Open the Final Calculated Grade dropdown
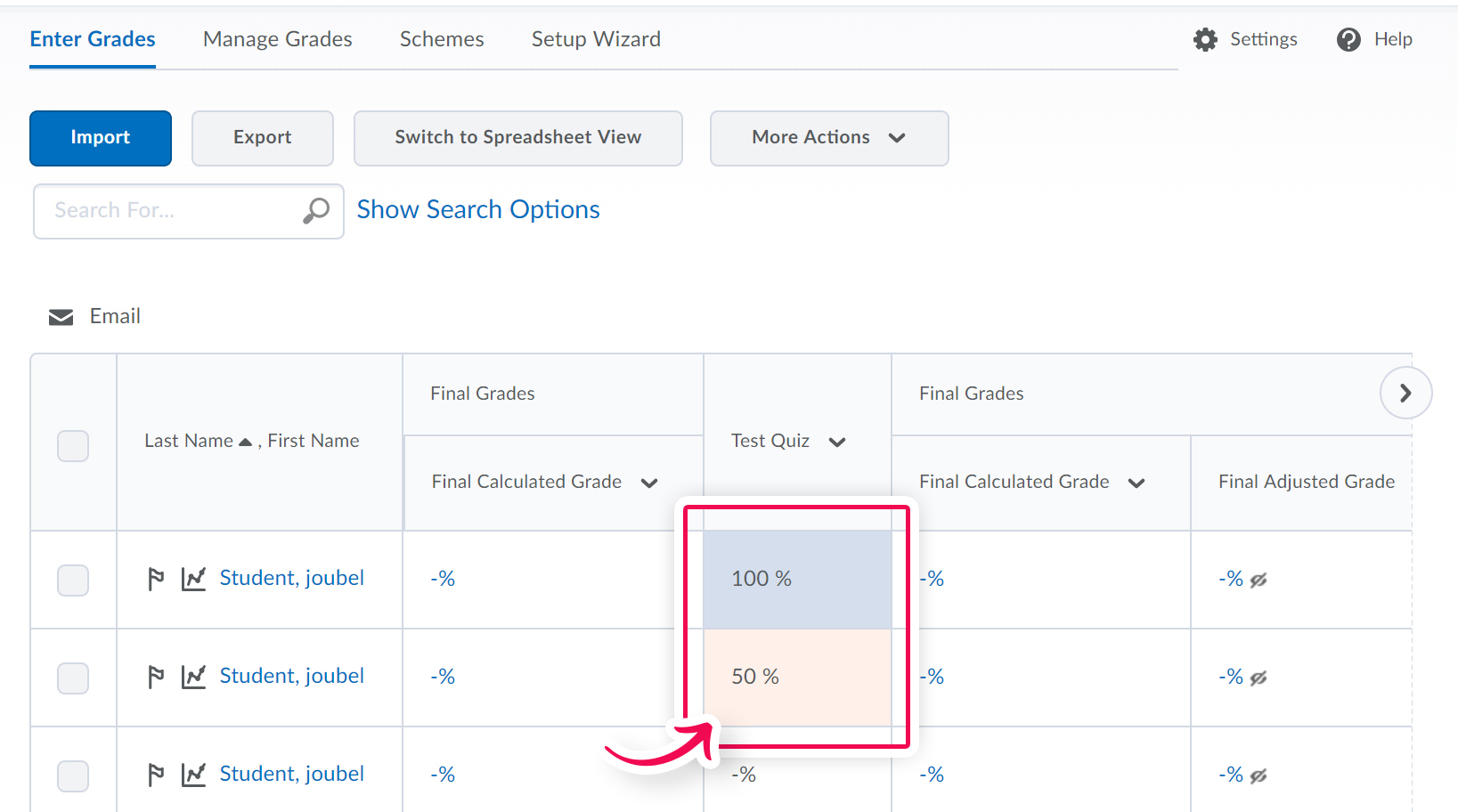Image resolution: width=1458 pixels, height=812 pixels. point(650,482)
